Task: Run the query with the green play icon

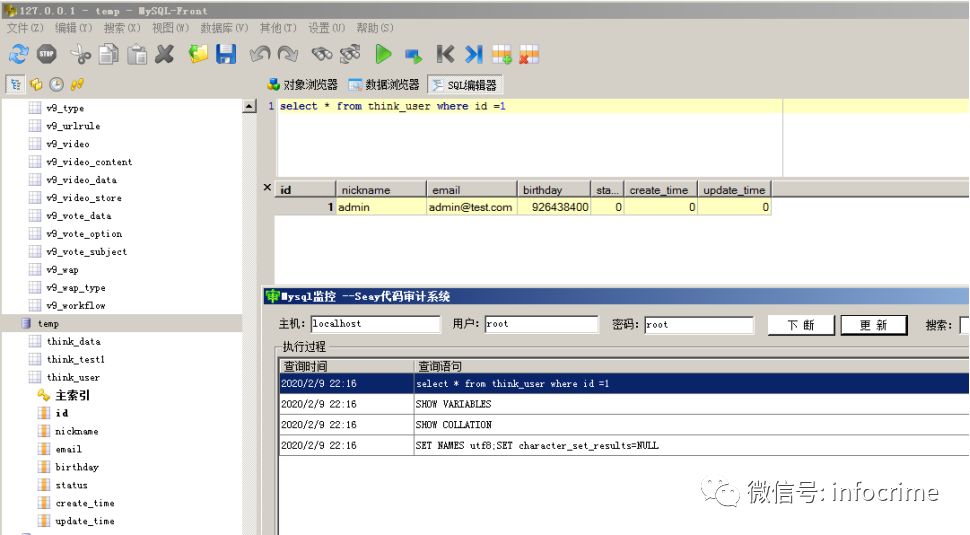Action: [x=383, y=54]
